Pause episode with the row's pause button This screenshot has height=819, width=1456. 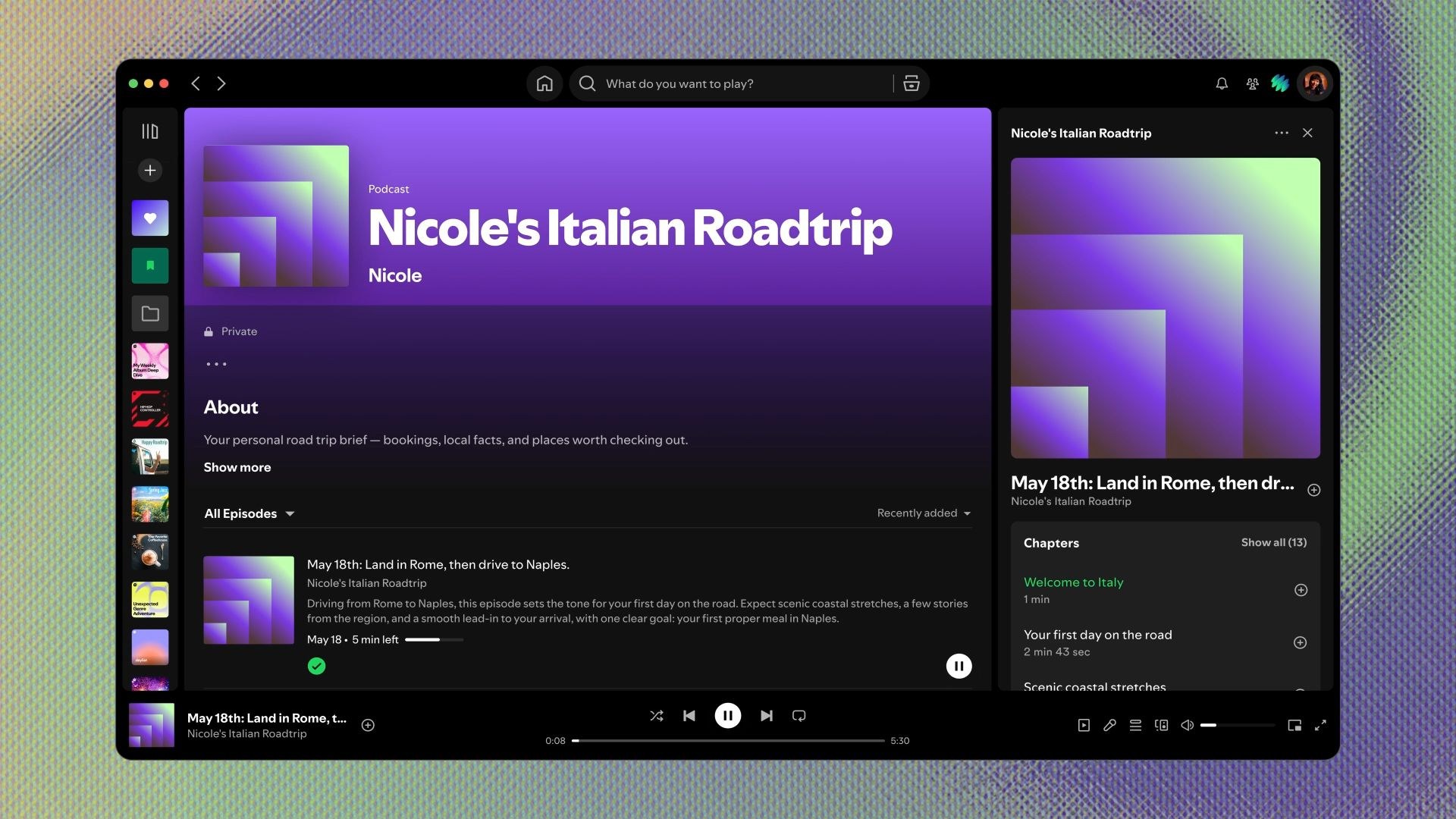tap(959, 666)
